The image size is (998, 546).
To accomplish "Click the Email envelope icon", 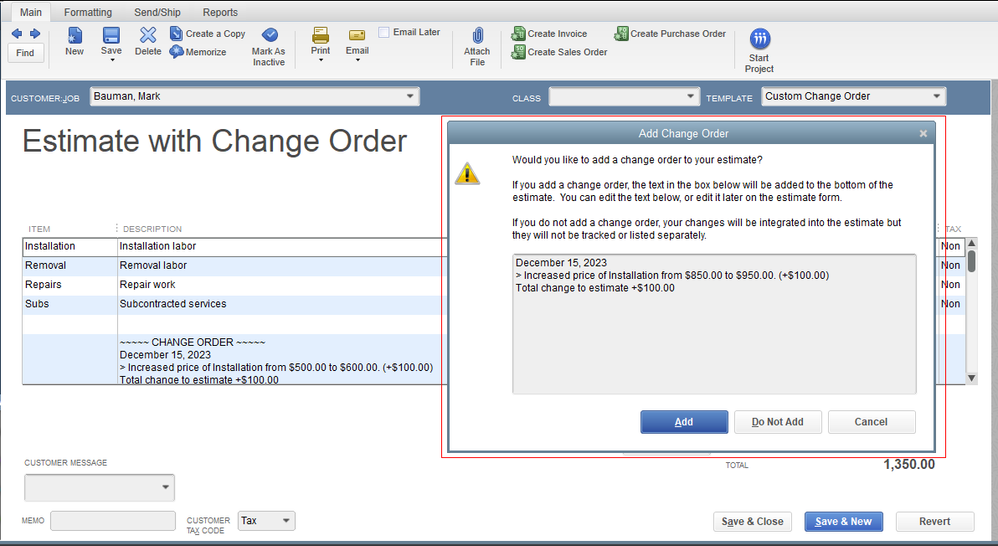I will [357, 35].
